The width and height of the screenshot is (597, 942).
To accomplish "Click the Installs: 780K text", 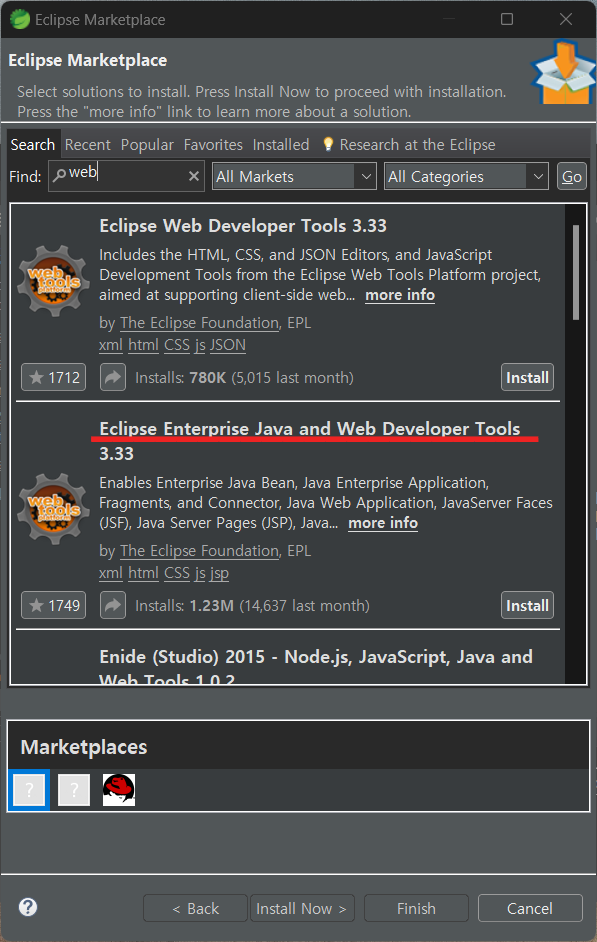I will pyautogui.click(x=244, y=377).
